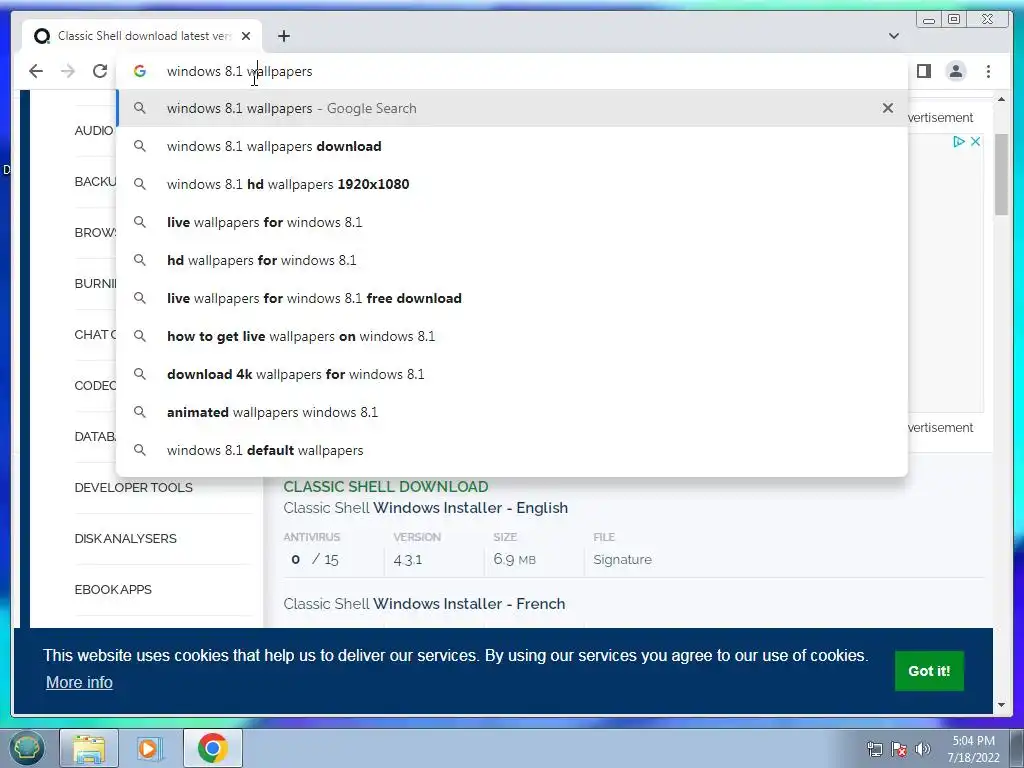The image size is (1024, 768).
Task: Toggle the browser side panel icon
Action: click(923, 71)
